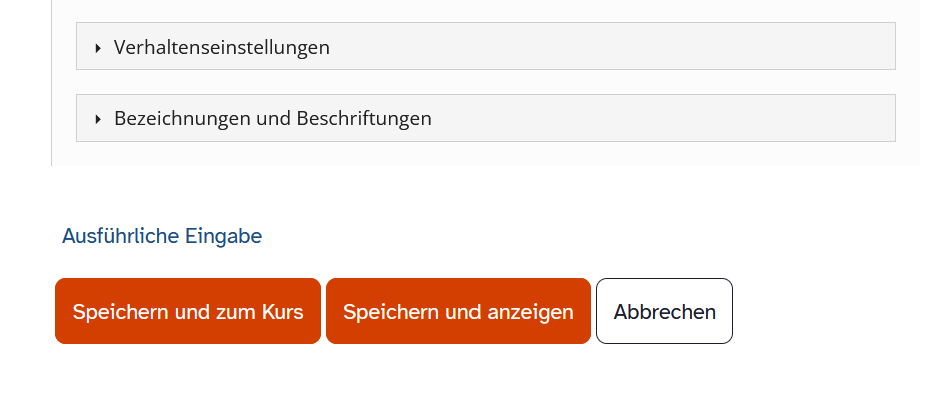
Task: Click the triangle icon beside Bezeichnungen und Beschriftungen
Action: pos(98,119)
